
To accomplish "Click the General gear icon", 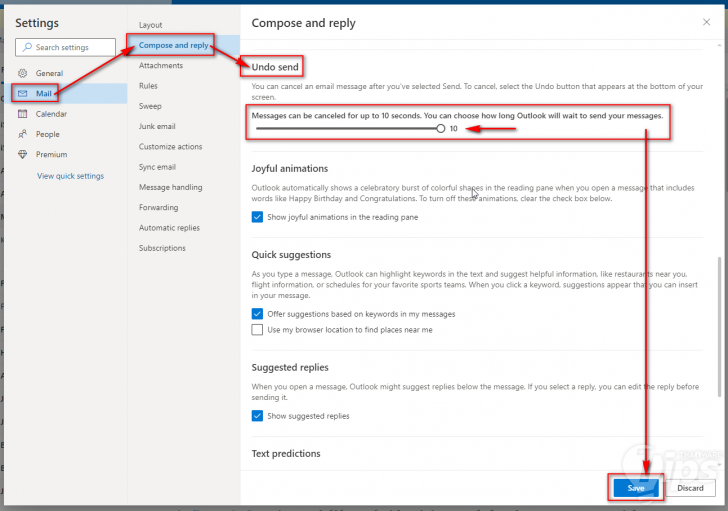I will (22, 73).
